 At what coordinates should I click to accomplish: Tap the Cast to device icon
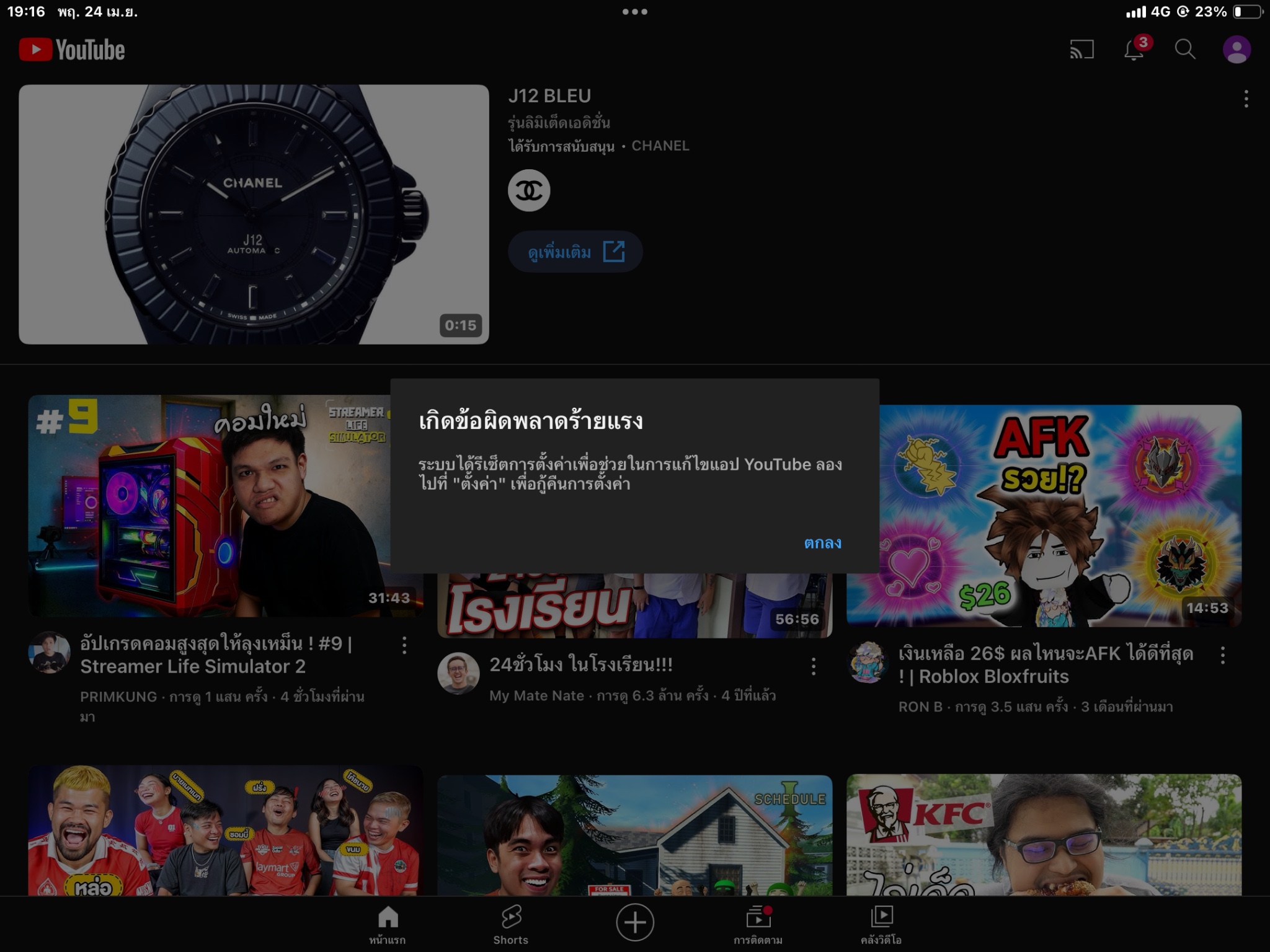(x=1081, y=50)
